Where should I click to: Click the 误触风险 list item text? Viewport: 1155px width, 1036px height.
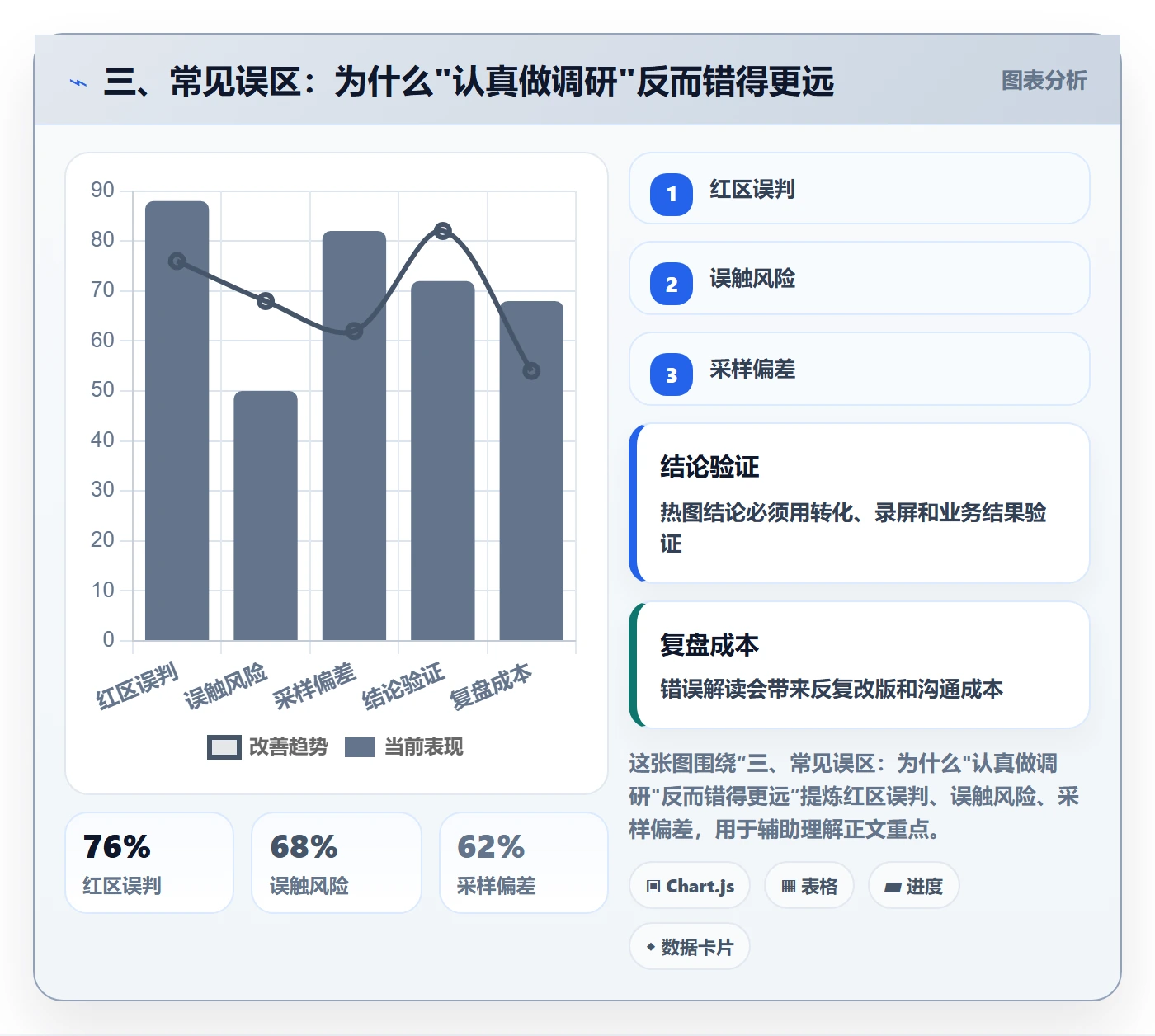coord(752,279)
